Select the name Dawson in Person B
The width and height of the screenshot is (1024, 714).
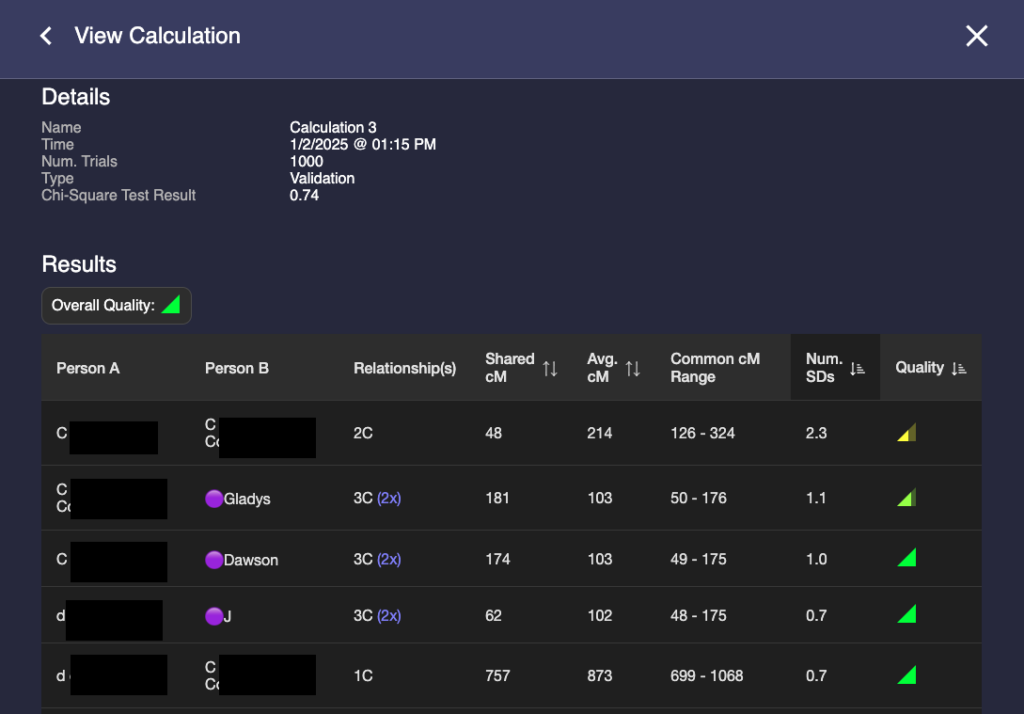click(251, 560)
